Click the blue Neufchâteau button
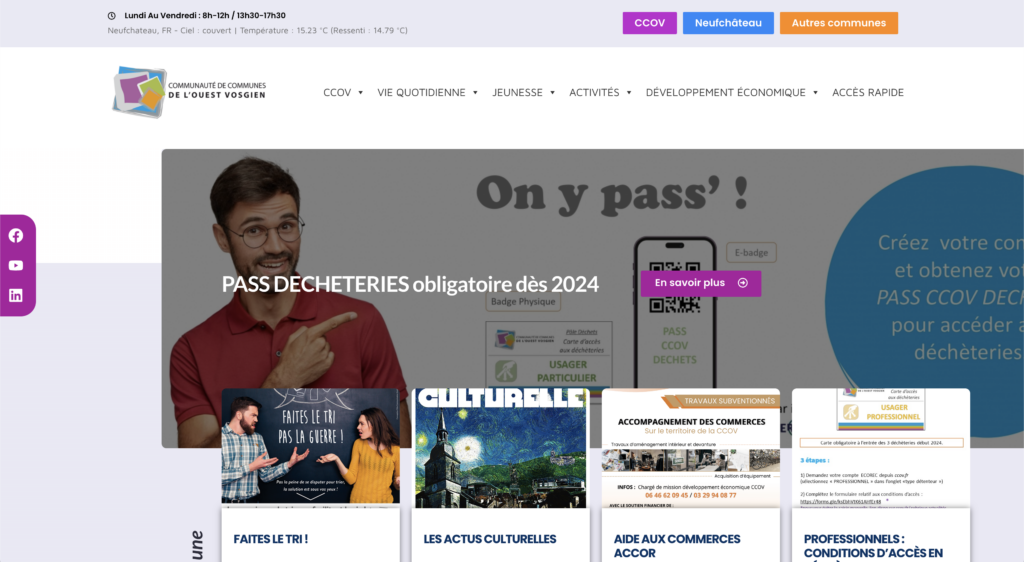1024x562 pixels. coord(728,23)
